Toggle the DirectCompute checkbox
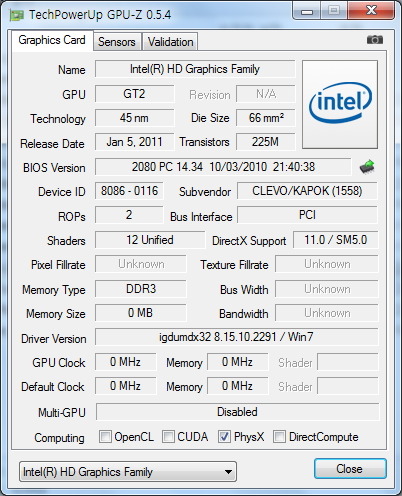Viewport: 402px width, 496px height. (279, 436)
